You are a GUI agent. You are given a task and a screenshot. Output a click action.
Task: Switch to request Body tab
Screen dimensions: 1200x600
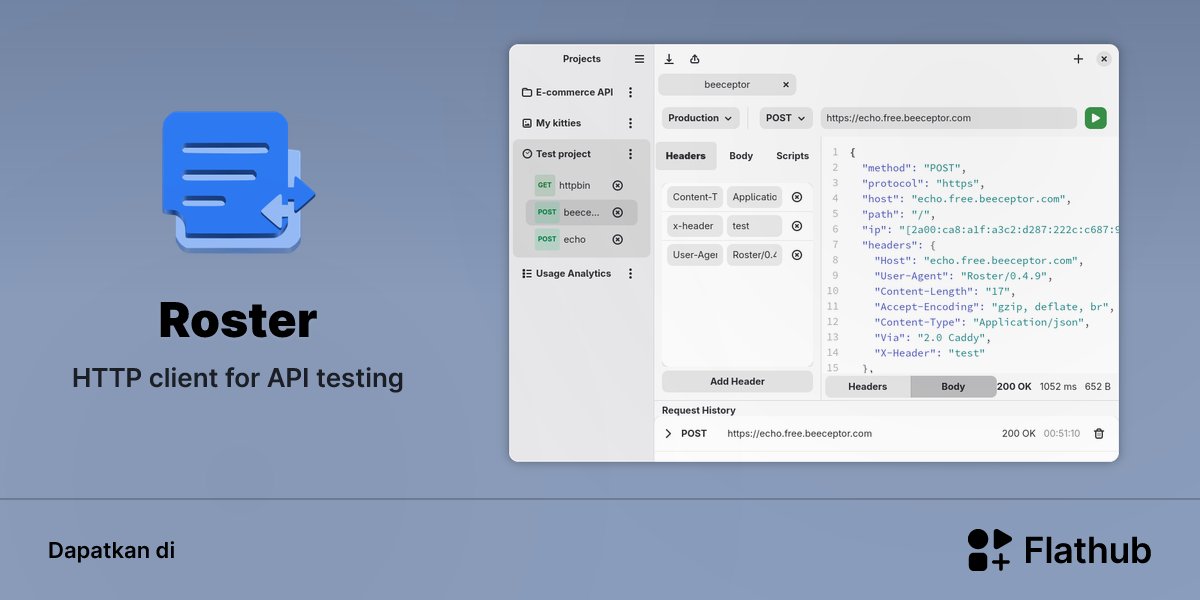pyautogui.click(x=741, y=156)
